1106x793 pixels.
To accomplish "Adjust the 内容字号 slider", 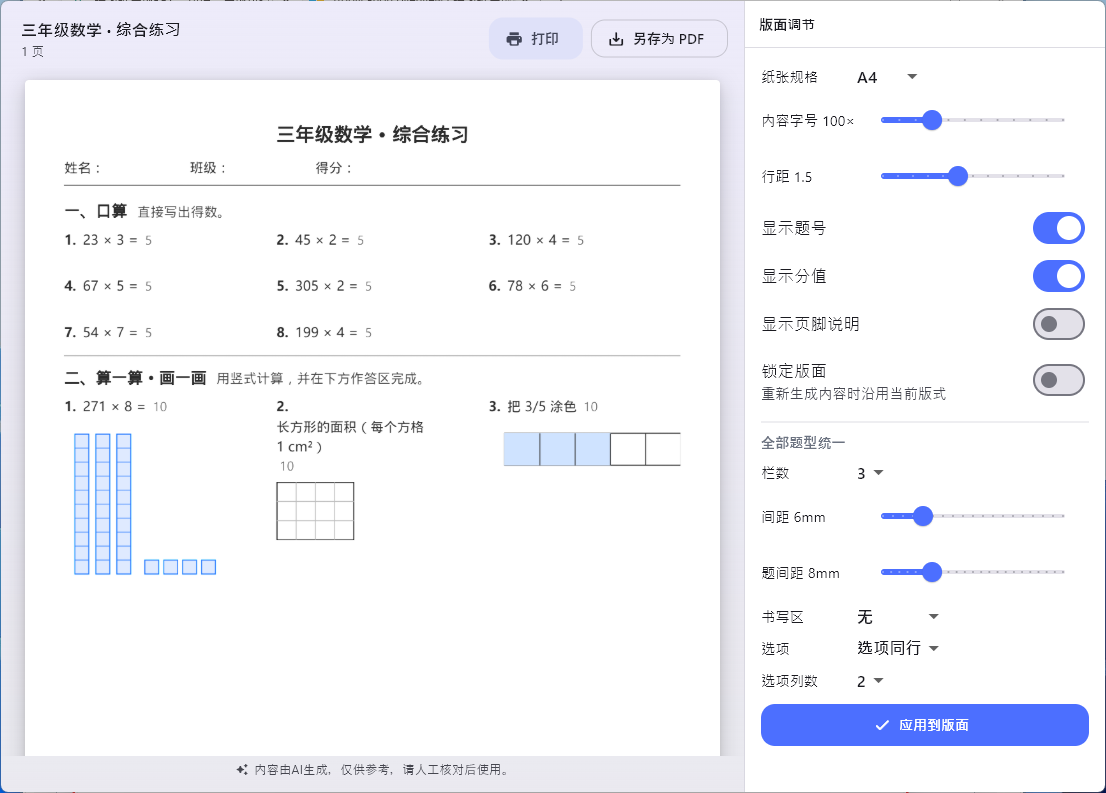I will point(972,120).
